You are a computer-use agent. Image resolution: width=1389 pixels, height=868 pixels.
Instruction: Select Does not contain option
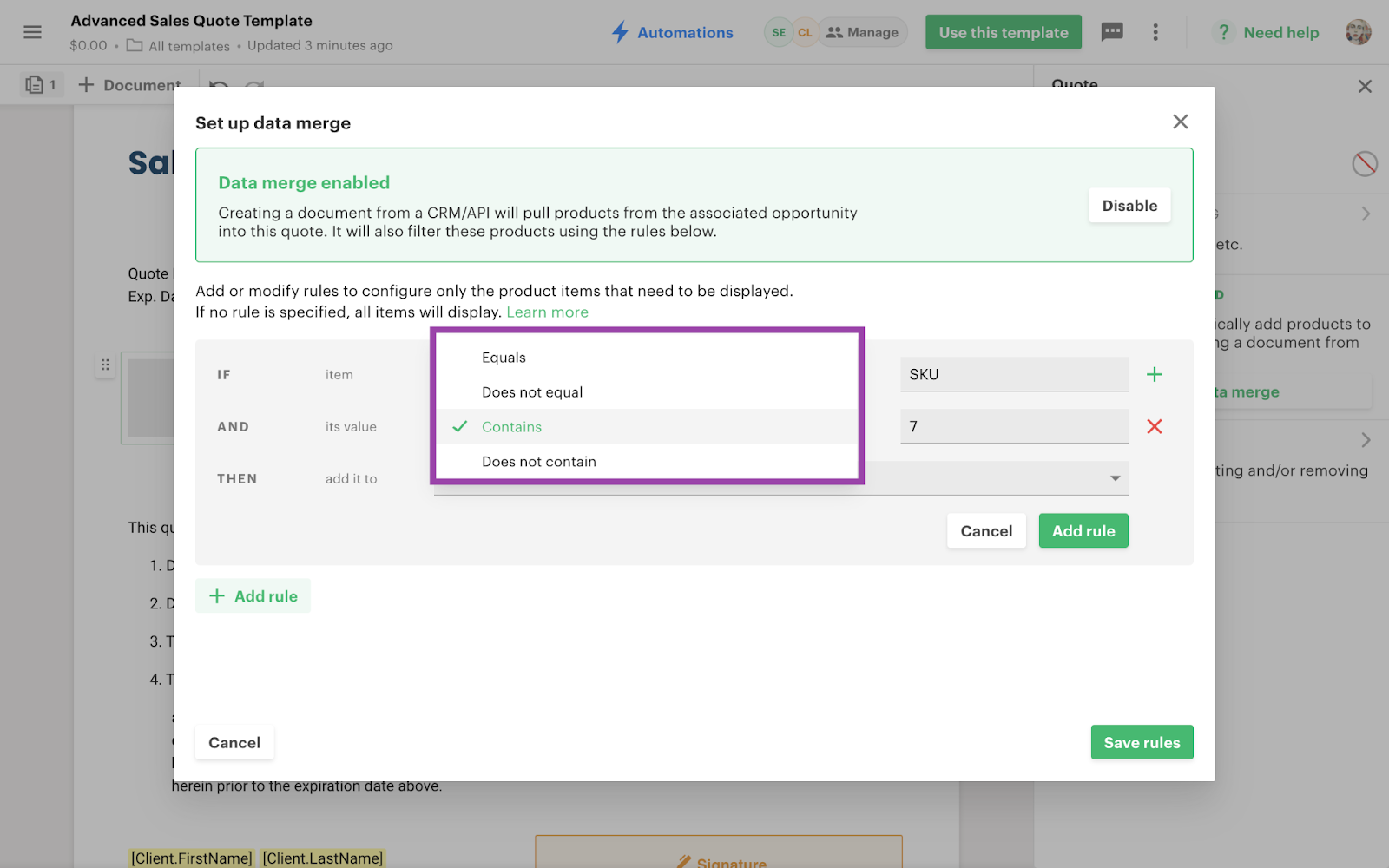(539, 462)
